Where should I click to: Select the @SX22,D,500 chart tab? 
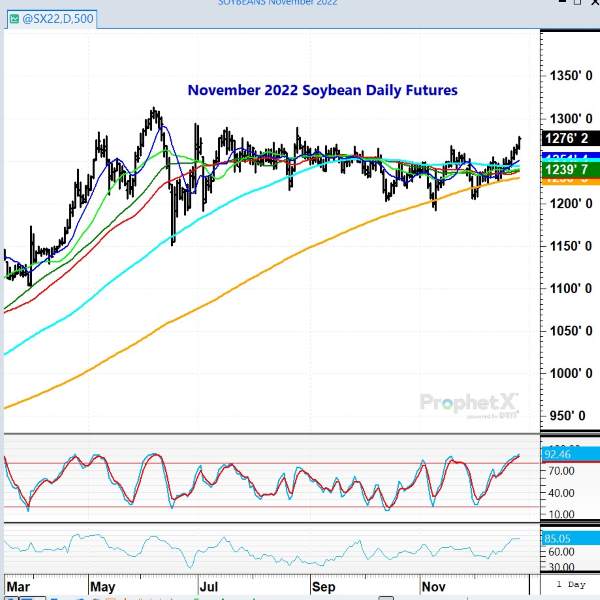[x=51, y=19]
